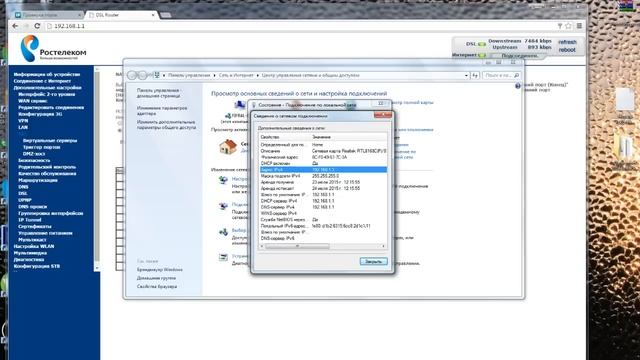Open Качество обслуживания in router menu
Image resolution: width=640 pixels, height=360 pixels.
click(x=47, y=173)
